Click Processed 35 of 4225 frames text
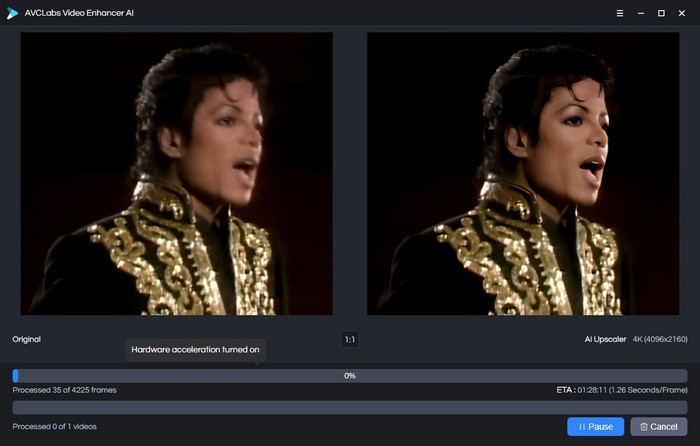This screenshot has height=446, width=700. [64, 390]
